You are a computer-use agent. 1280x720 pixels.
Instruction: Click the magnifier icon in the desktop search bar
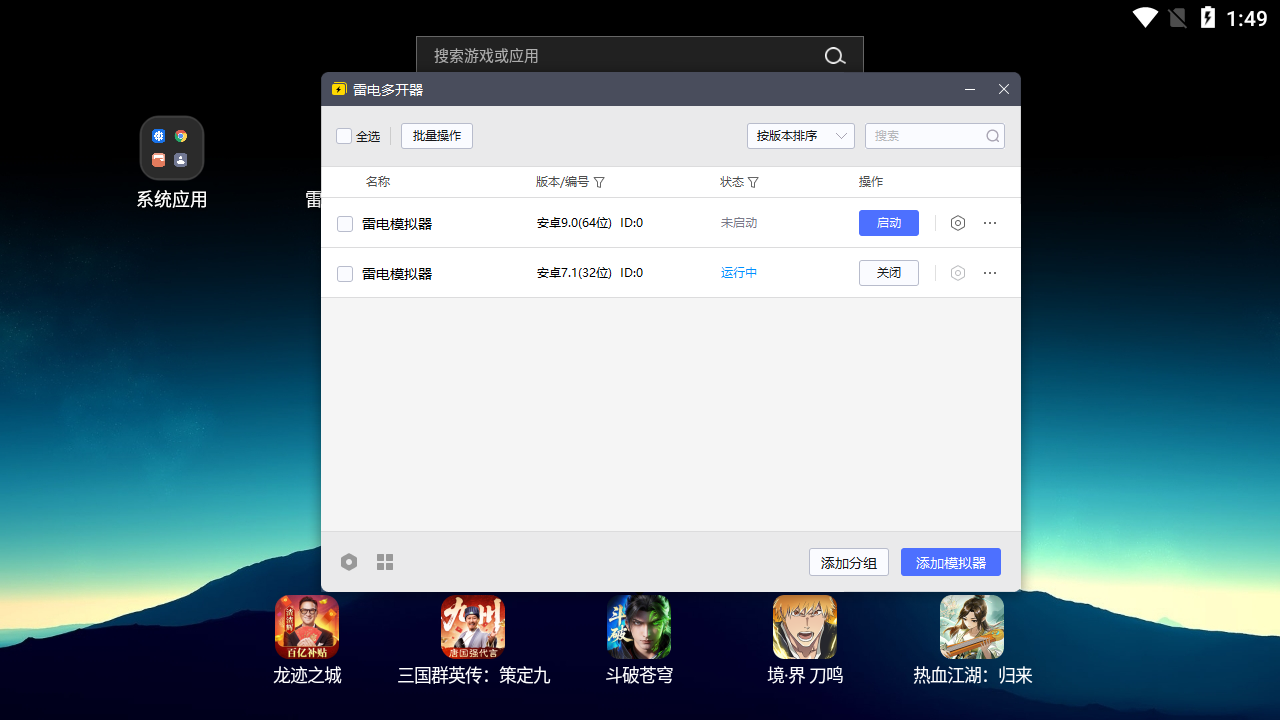(835, 56)
